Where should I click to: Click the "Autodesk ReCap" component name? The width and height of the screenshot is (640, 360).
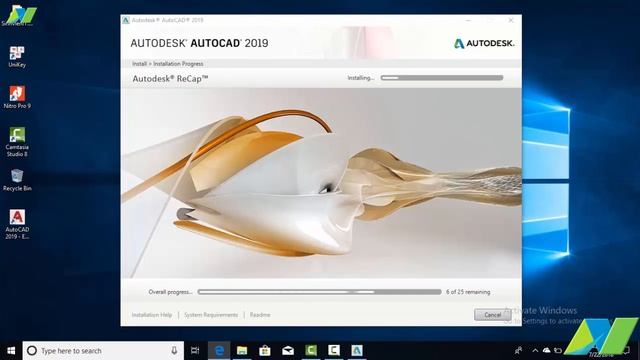(170, 79)
